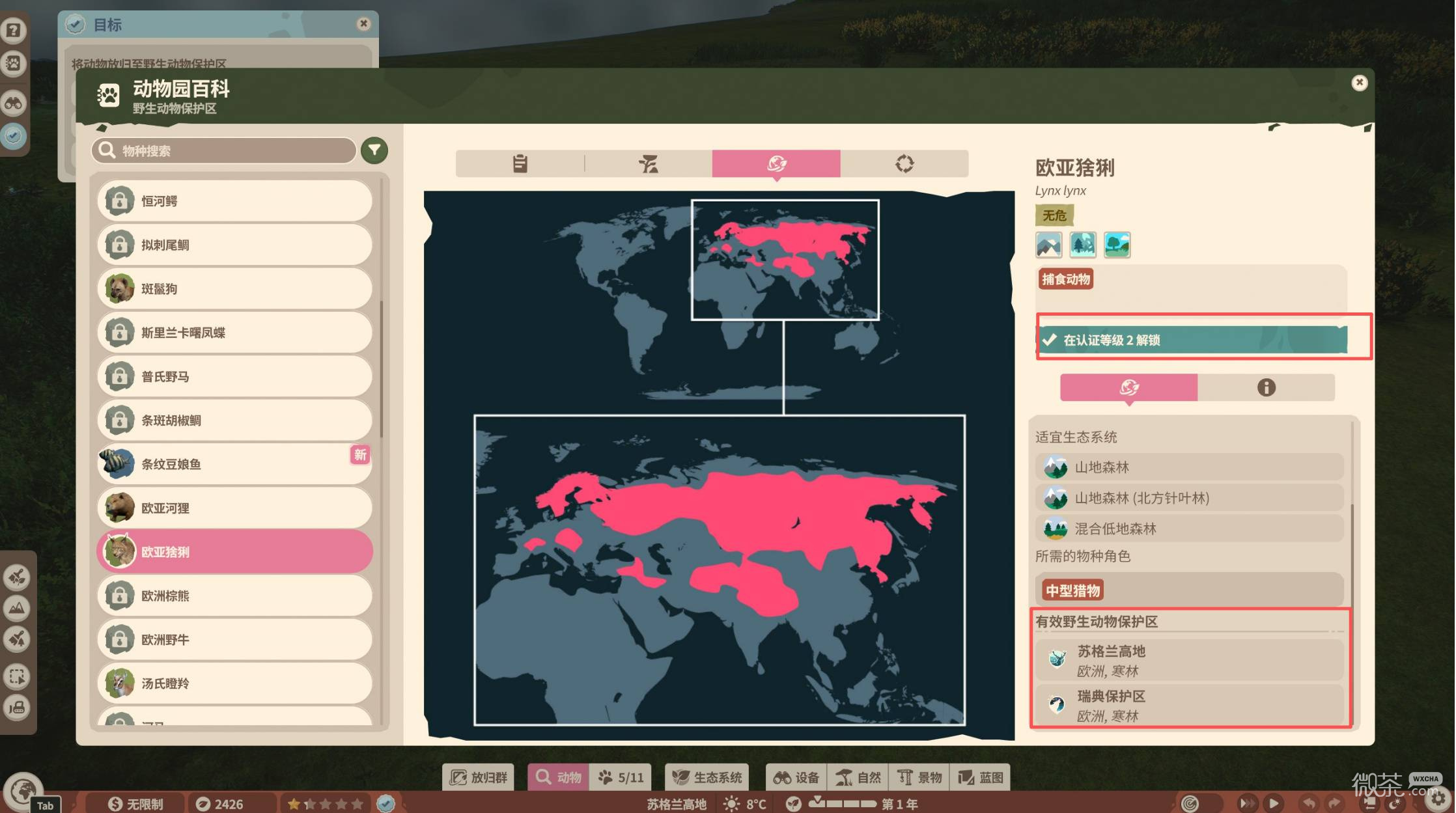Select 条纹豆娘鱼 marked as new

[x=235, y=464]
